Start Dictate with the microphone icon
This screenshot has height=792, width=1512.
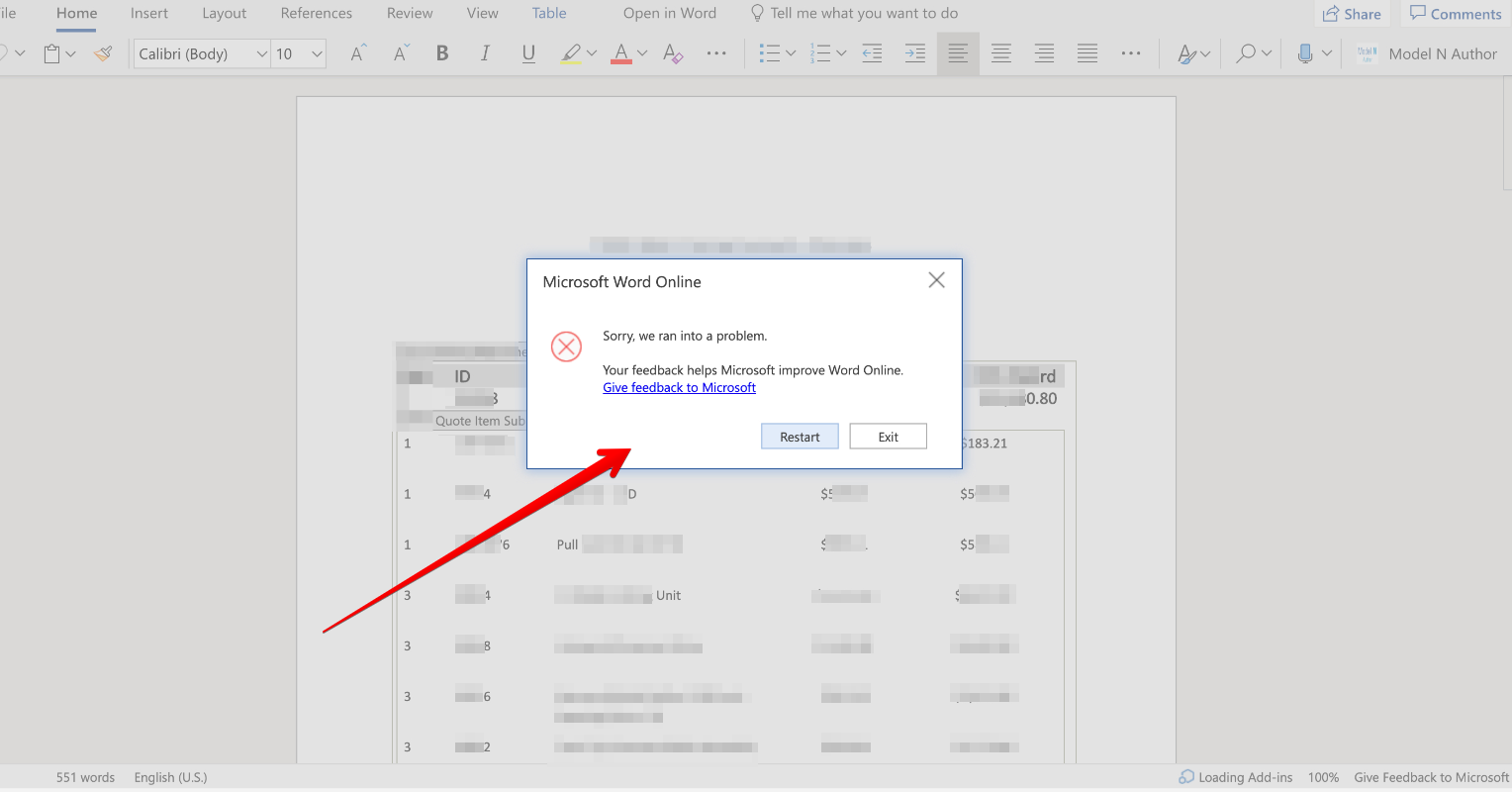pos(1306,53)
